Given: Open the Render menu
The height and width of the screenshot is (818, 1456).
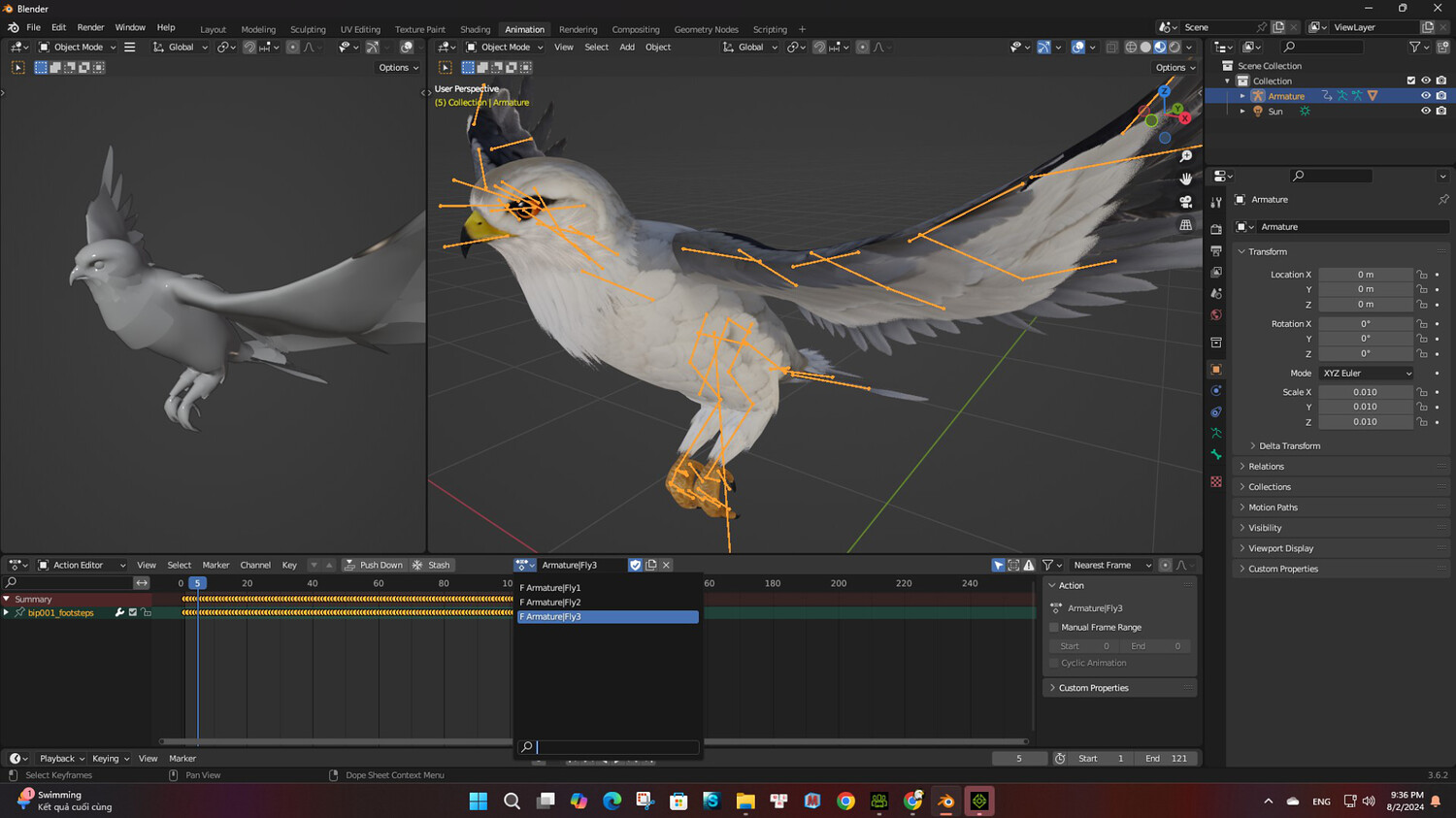Looking at the screenshot, I should coord(90,27).
